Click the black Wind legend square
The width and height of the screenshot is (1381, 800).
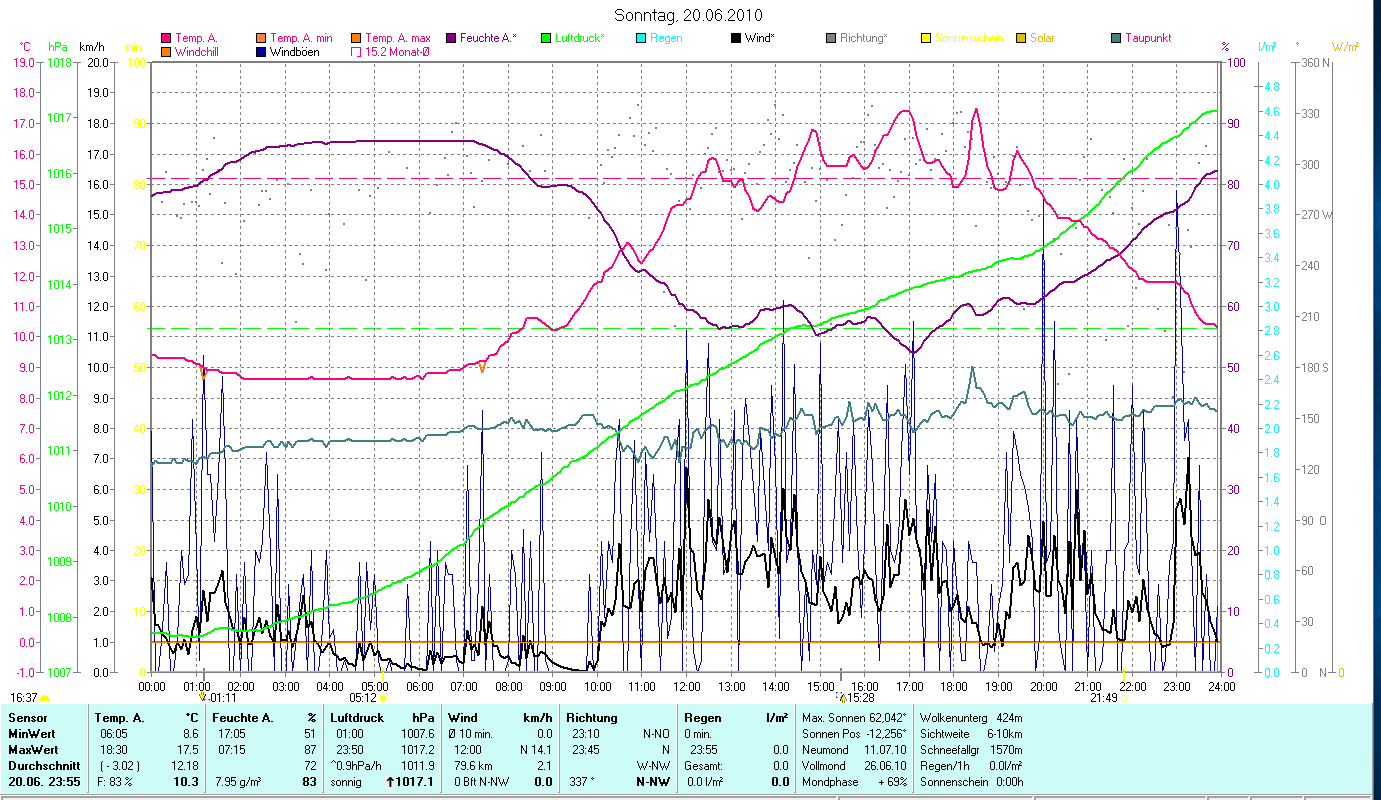[736, 38]
